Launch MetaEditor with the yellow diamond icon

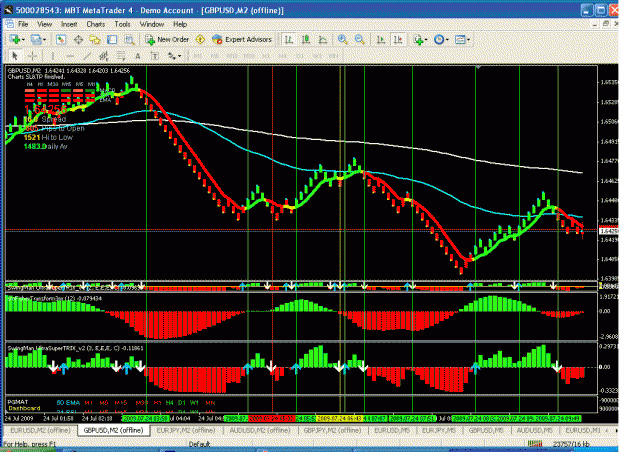pos(200,39)
